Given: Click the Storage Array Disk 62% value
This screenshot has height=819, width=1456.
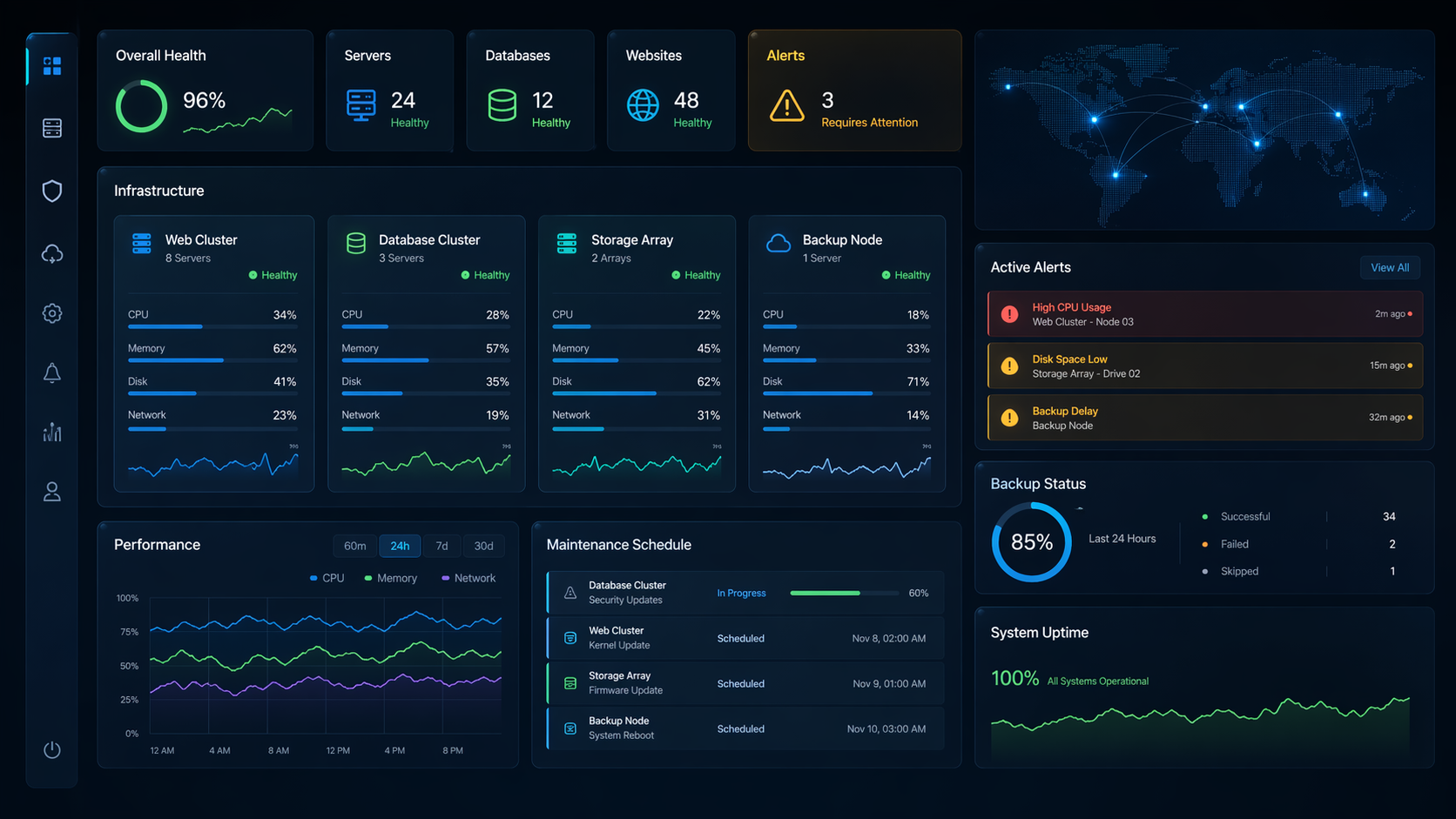Looking at the screenshot, I should tap(709, 381).
